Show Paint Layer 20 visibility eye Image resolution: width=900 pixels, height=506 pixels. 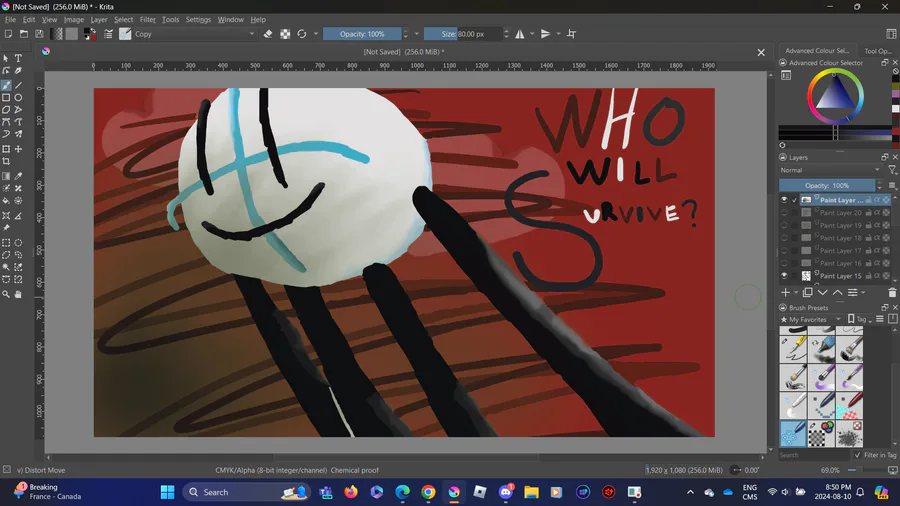coord(784,212)
